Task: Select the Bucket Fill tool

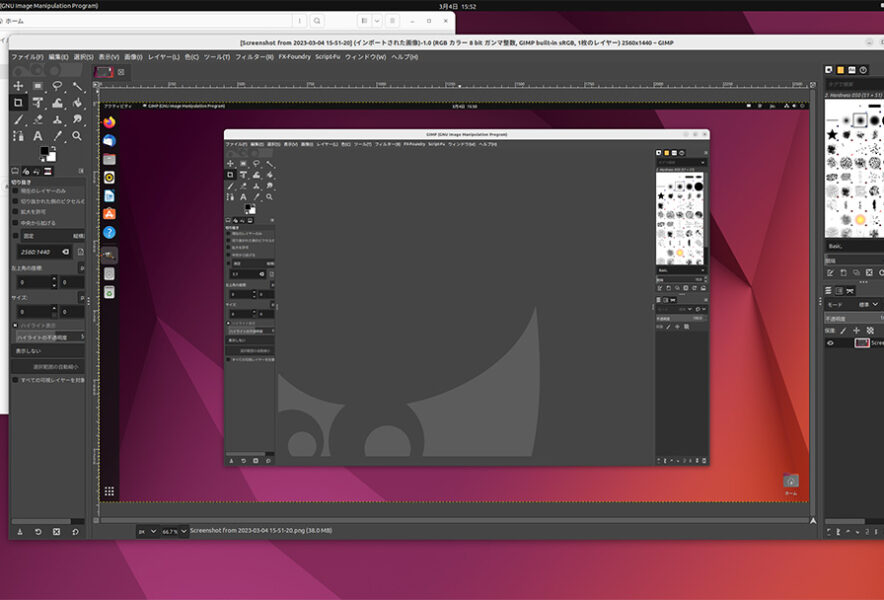Action: pos(77,103)
